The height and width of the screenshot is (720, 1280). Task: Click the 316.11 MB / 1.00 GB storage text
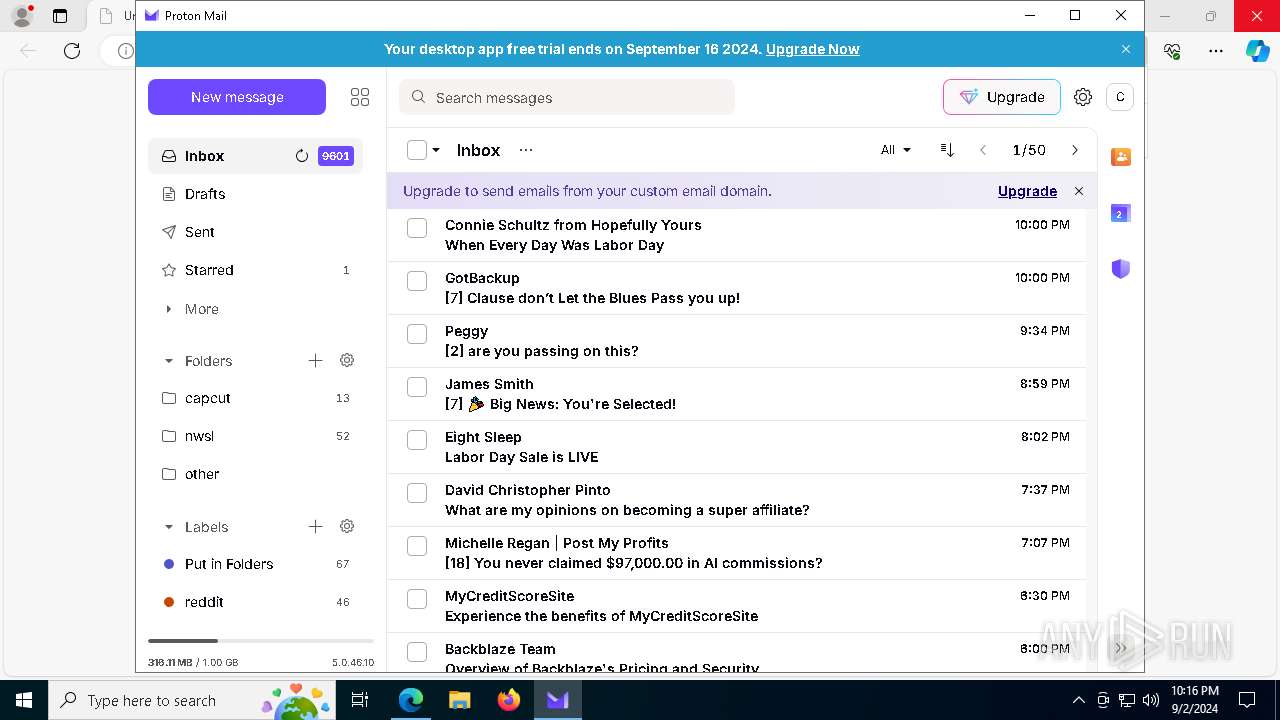point(193,663)
